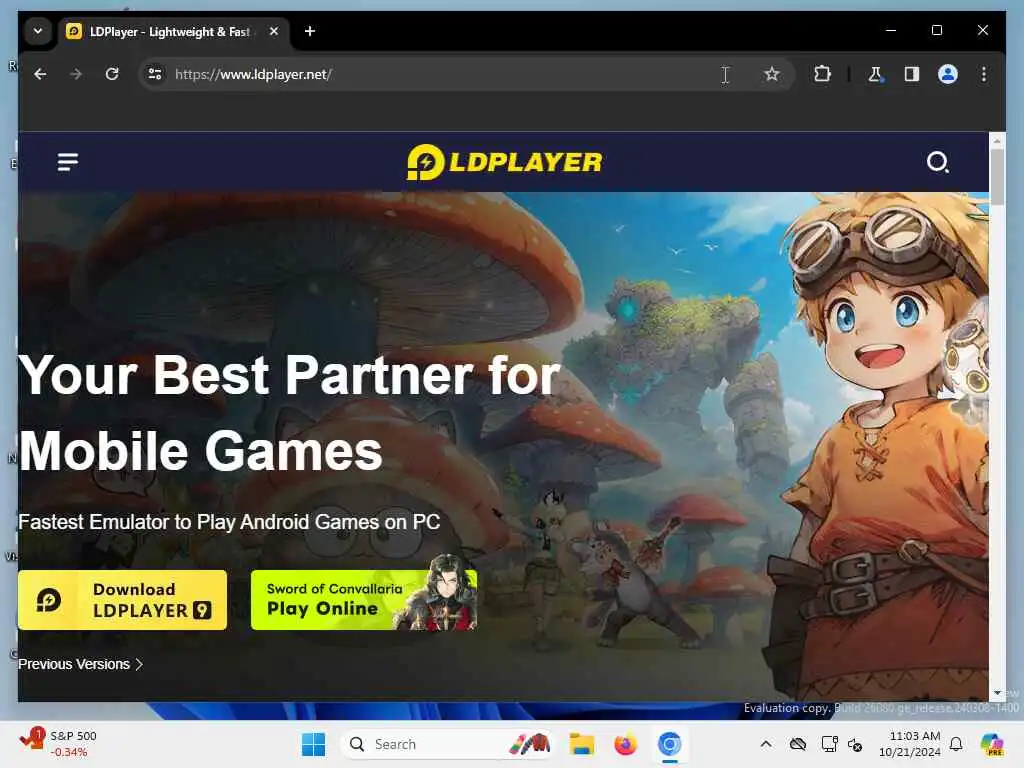Image resolution: width=1024 pixels, height=768 pixels.
Task: Launch Firefox from the taskbar
Action: 626,744
